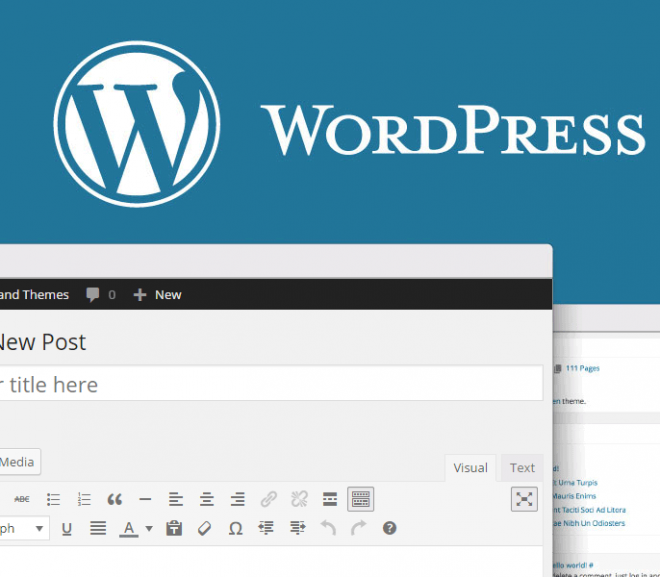Image resolution: width=660 pixels, height=577 pixels.
Task: Align text left
Action: 176,500
